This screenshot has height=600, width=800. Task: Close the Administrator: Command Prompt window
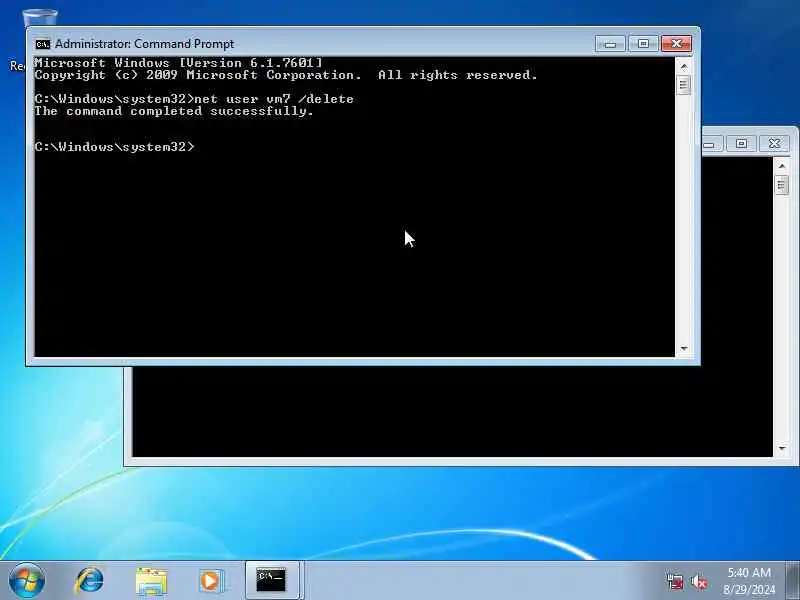coord(677,44)
